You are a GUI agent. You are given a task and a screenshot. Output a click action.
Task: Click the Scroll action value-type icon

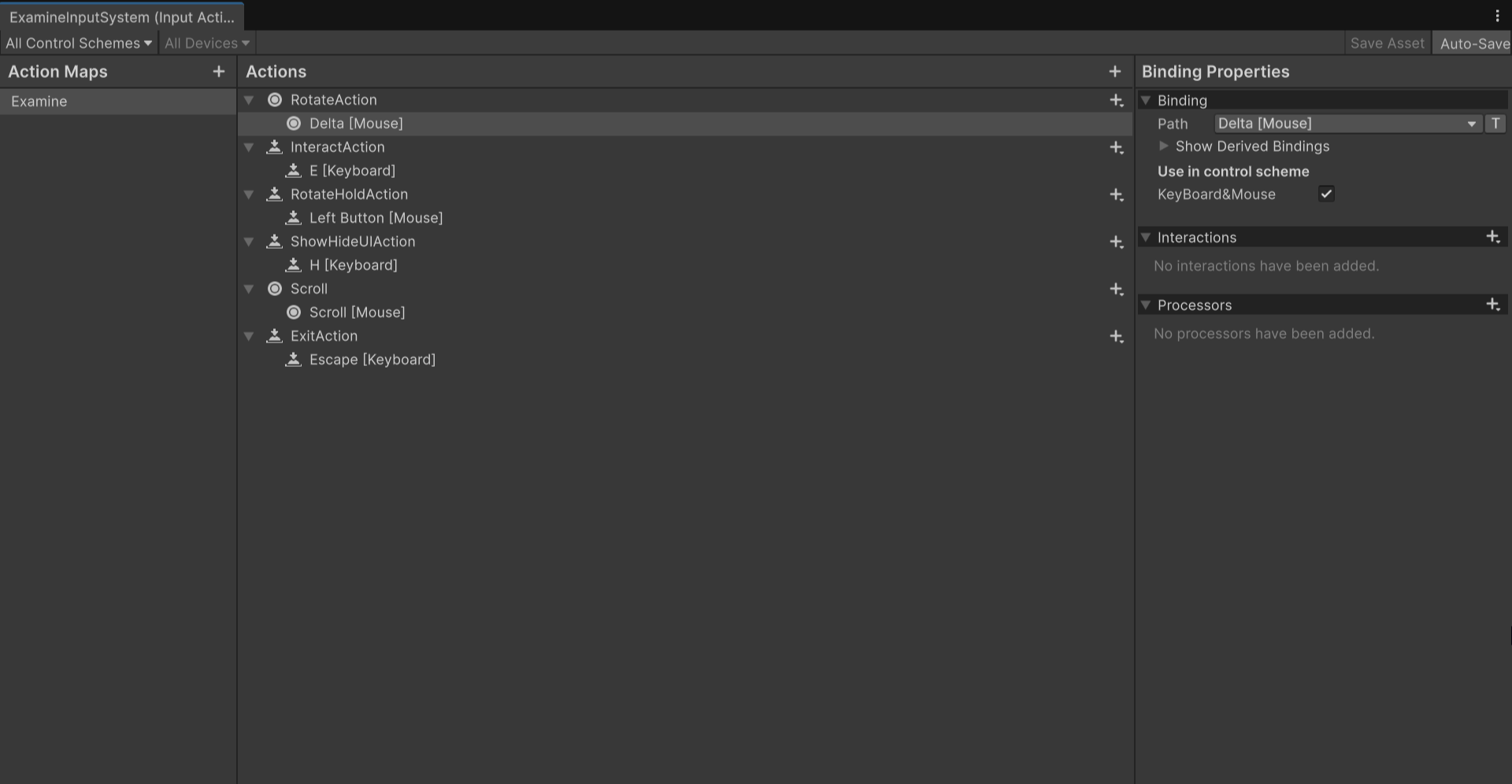(x=275, y=289)
